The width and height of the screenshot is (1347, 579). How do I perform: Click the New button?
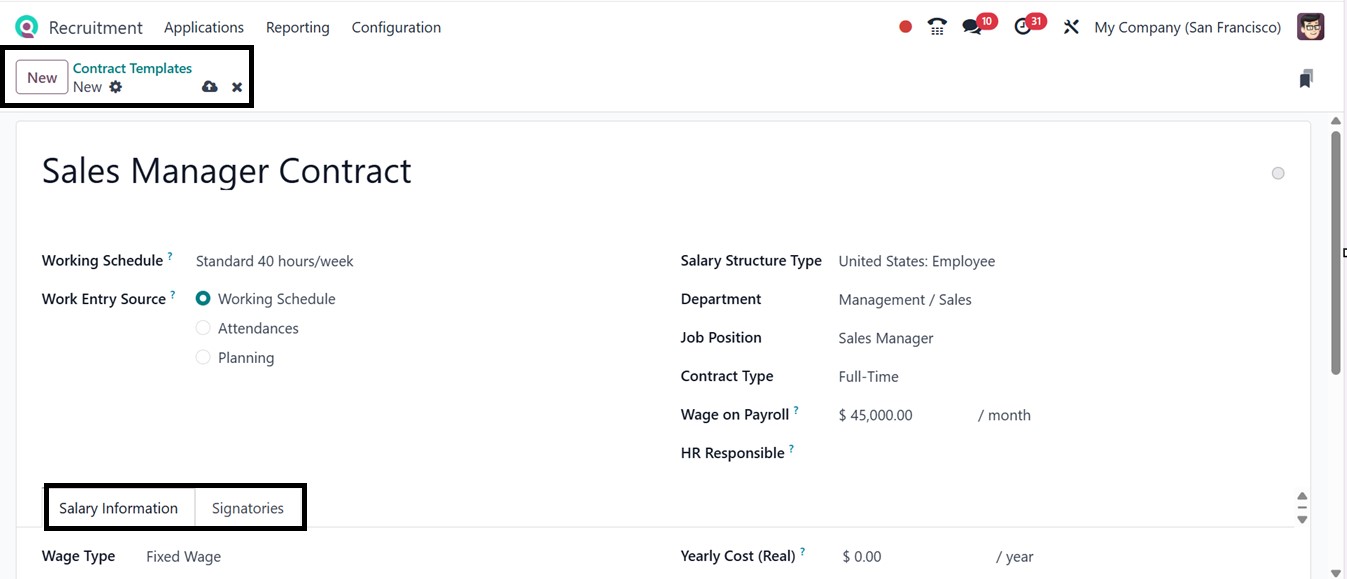(x=42, y=78)
